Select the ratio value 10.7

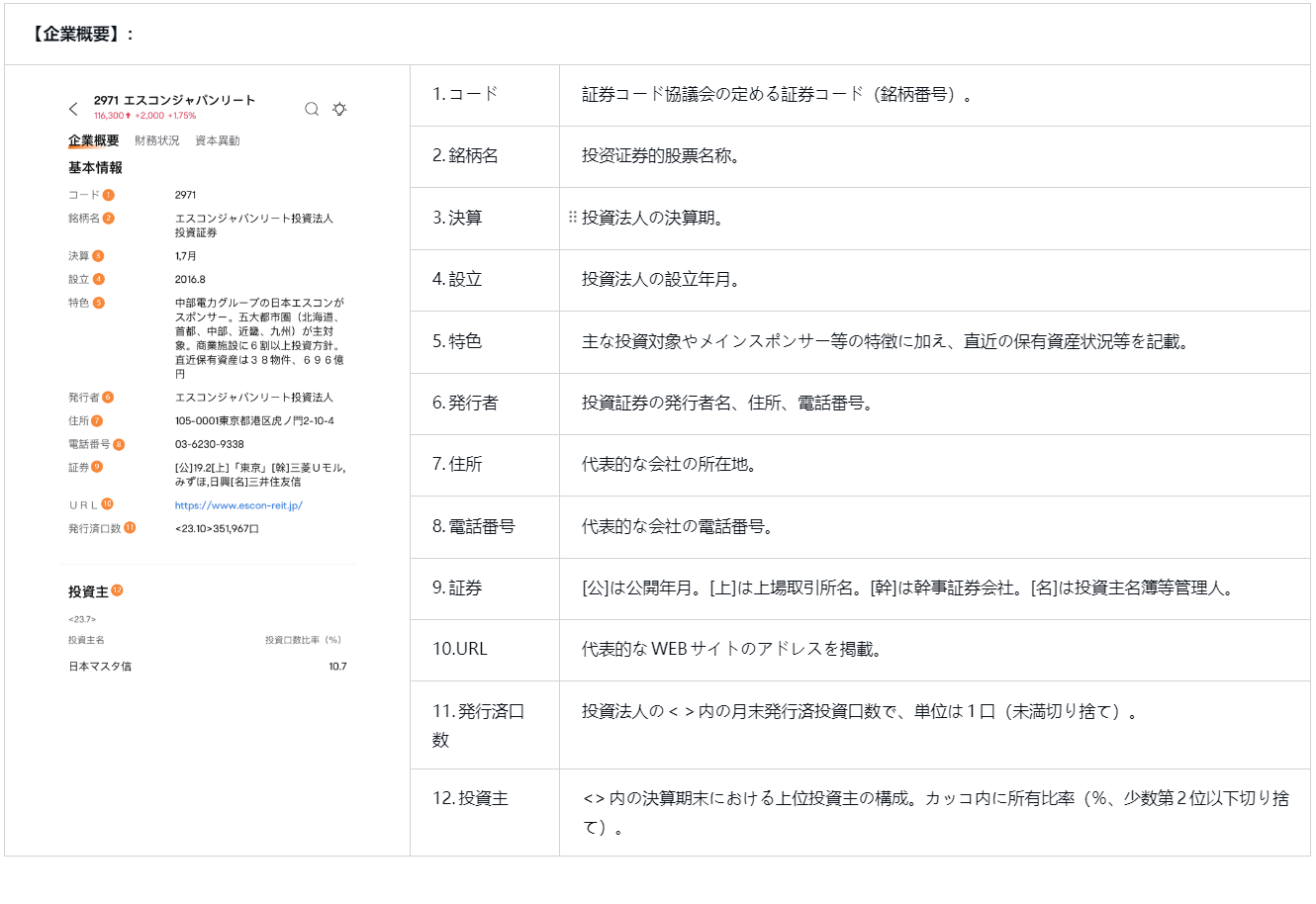337,667
